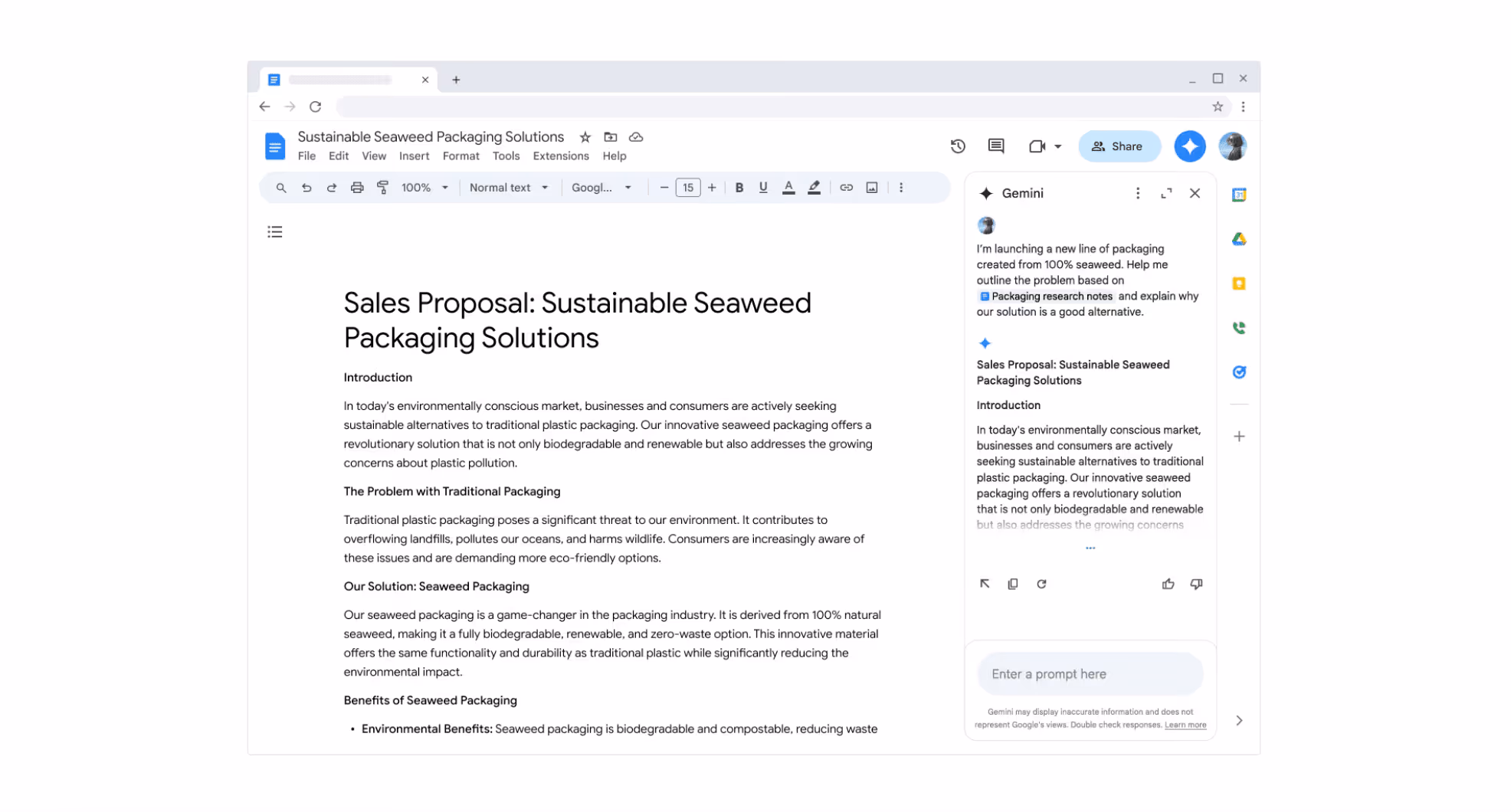The width and height of the screenshot is (1511, 812).
Task: Toggle the Gemini side panel button
Action: (1190, 146)
